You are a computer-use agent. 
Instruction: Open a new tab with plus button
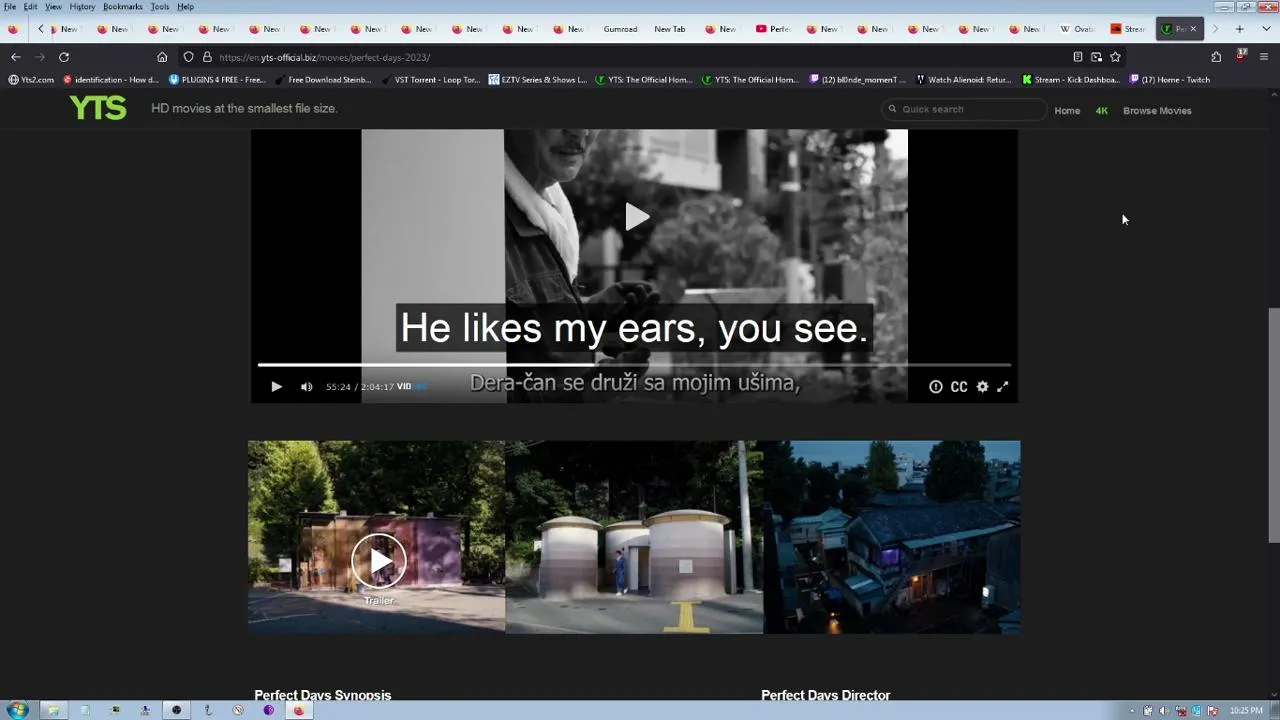(1240, 29)
